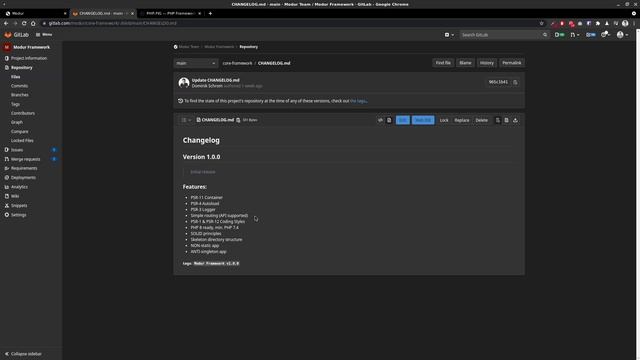Open the GitLab Menu button
The width and height of the screenshot is (640, 360).
44,35
